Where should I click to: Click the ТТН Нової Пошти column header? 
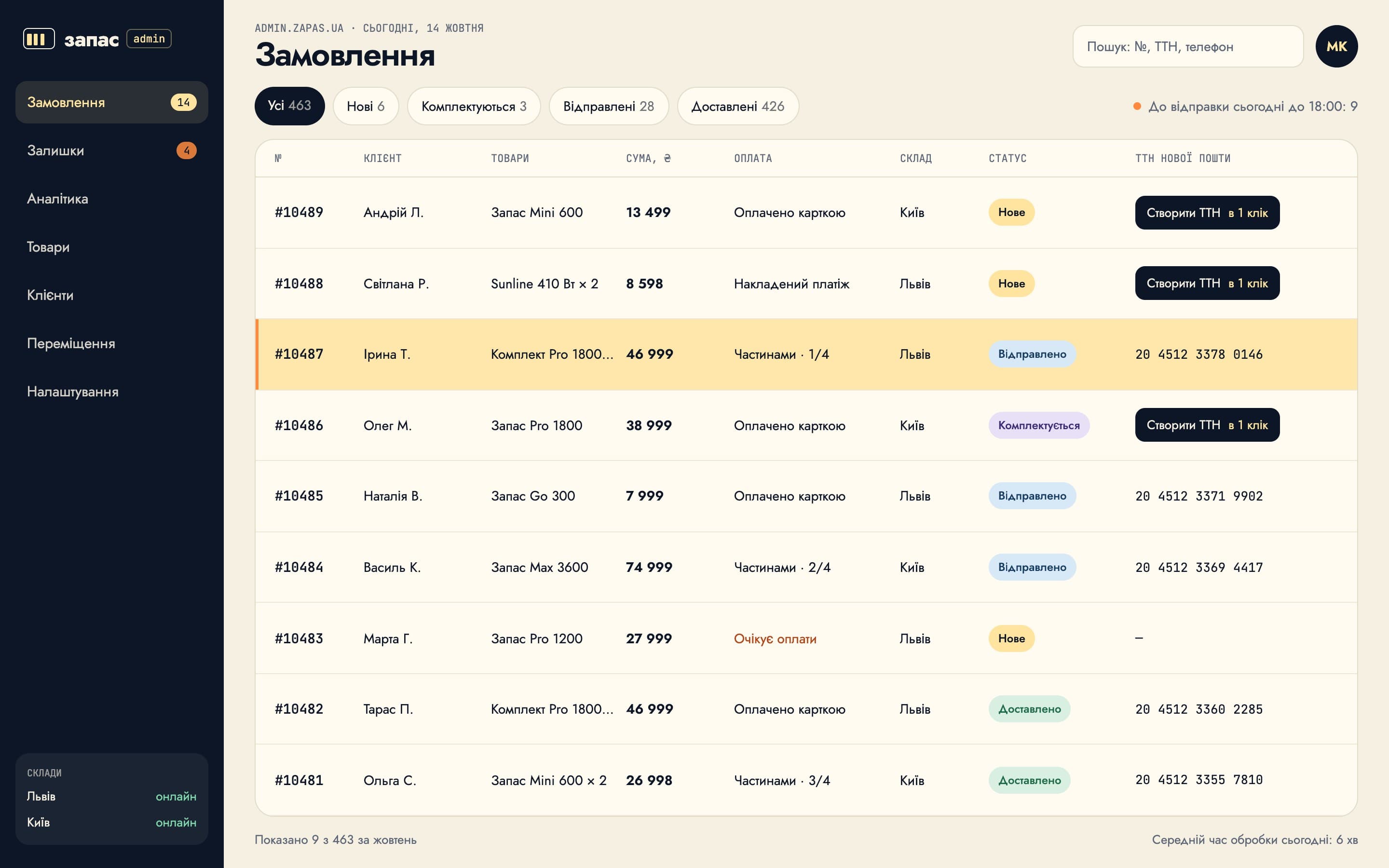[x=1183, y=158]
